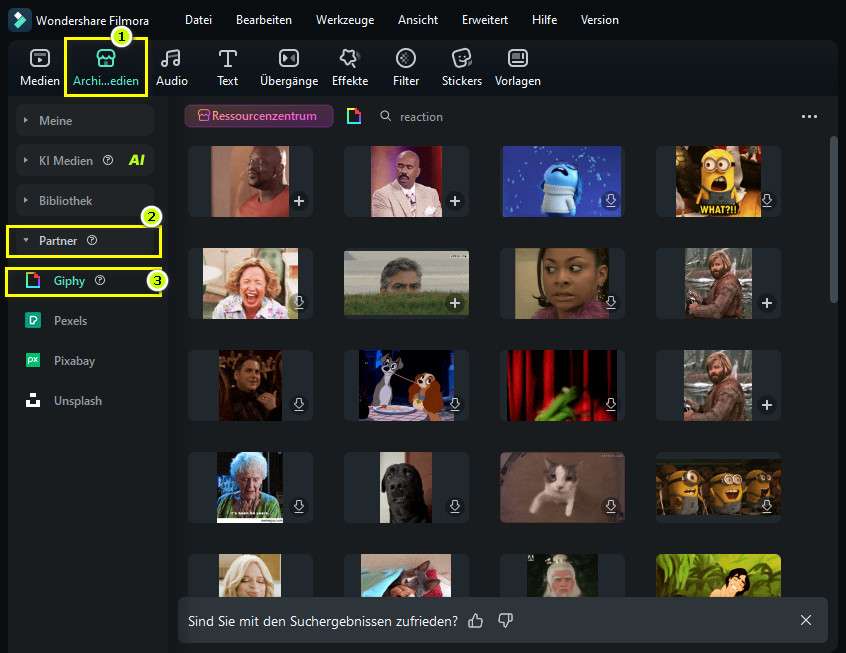Add the bald man in orange shirt GIF

(x=299, y=201)
